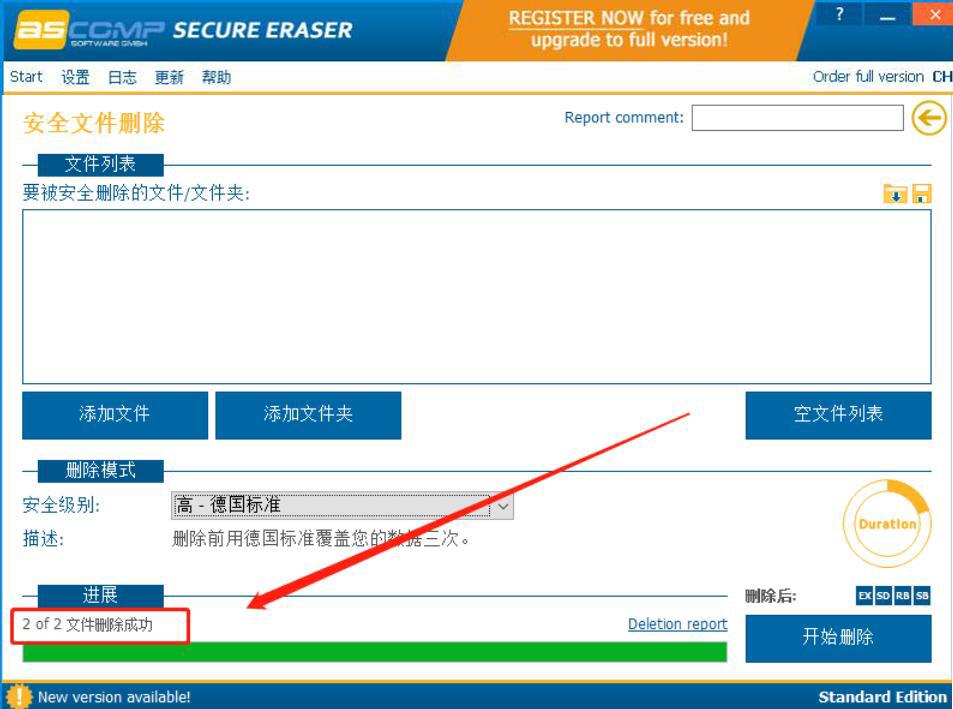The width and height of the screenshot is (953, 709).
Task: Click the green progress bar
Action: pyautogui.click(x=374, y=652)
